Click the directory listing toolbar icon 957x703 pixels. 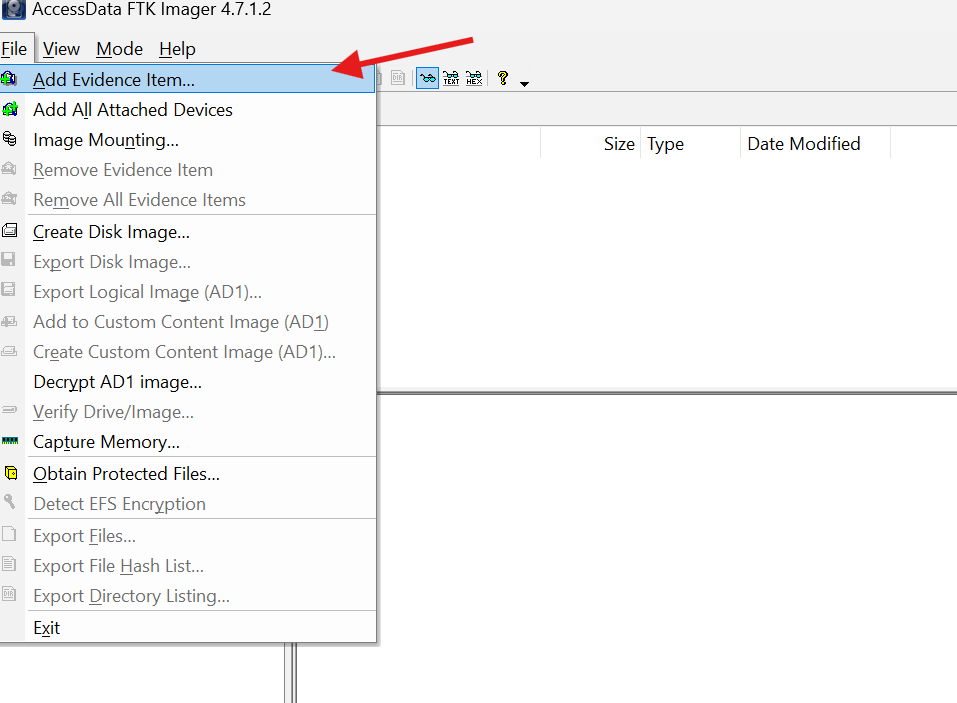(398, 79)
